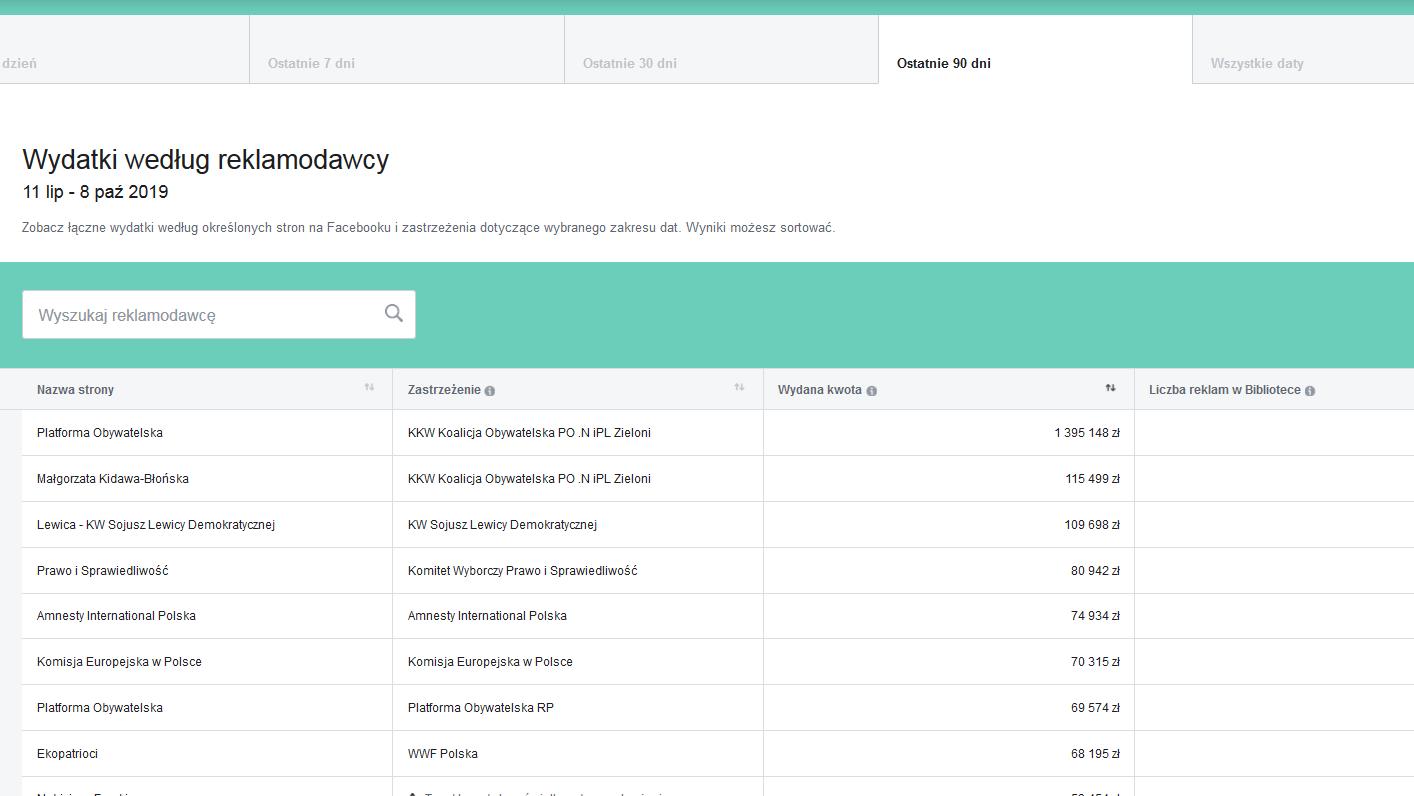Screen dimensions: 1414x796
Task: Click Komitet Wyborczy Prawo i Sprawiedliwość disclaimer
Action: (522, 571)
